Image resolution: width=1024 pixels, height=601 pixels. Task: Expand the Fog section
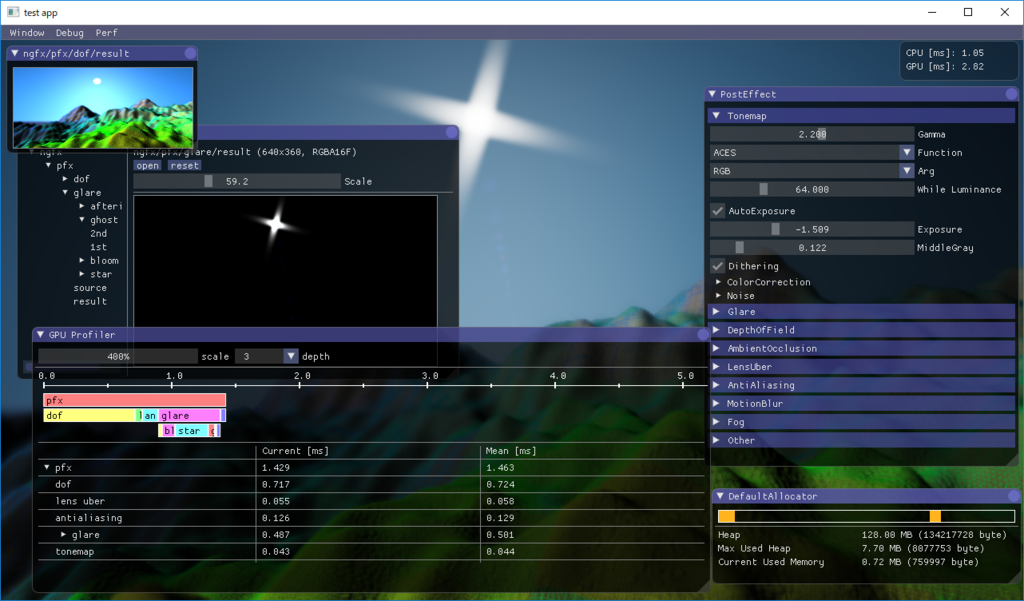point(861,421)
